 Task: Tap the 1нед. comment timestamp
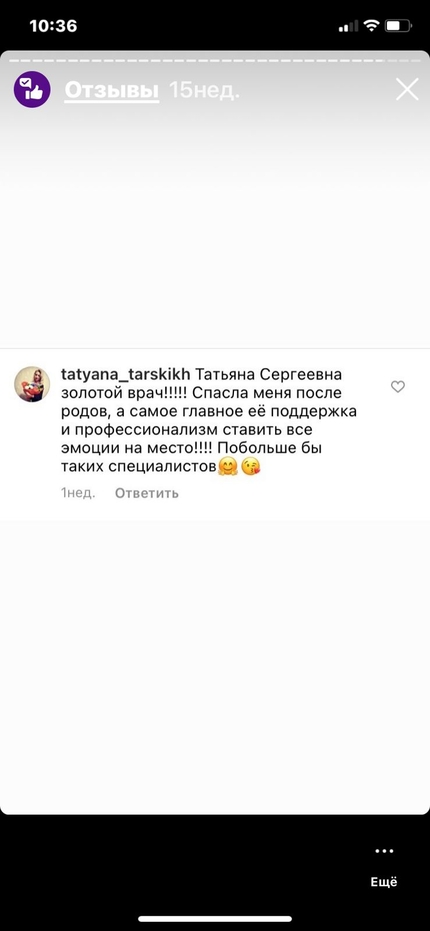pos(78,493)
